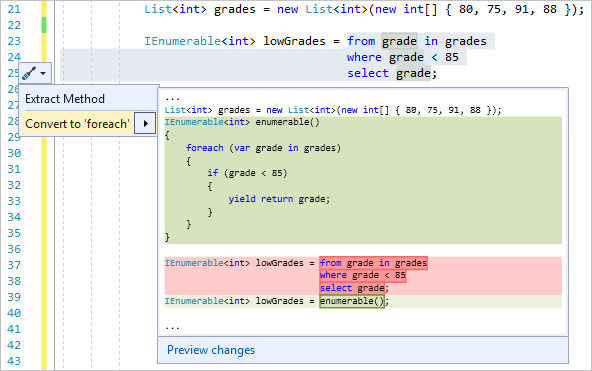Click the 'IEnumerable<int> enumerable()' preview header
The image size is (592, 371).
[242, 122]
